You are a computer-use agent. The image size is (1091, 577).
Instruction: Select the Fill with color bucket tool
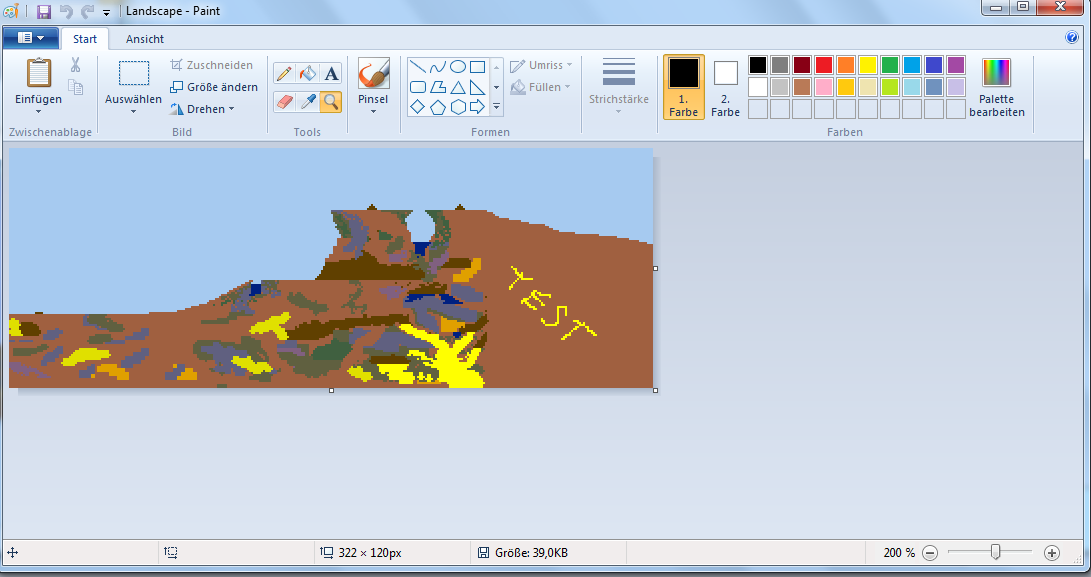point(308,73)
